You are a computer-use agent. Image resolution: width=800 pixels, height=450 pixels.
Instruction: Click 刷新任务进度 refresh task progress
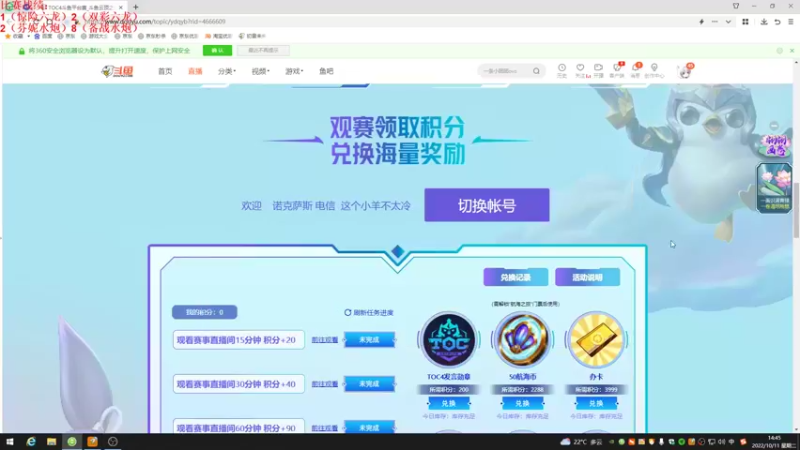point(368,312)
